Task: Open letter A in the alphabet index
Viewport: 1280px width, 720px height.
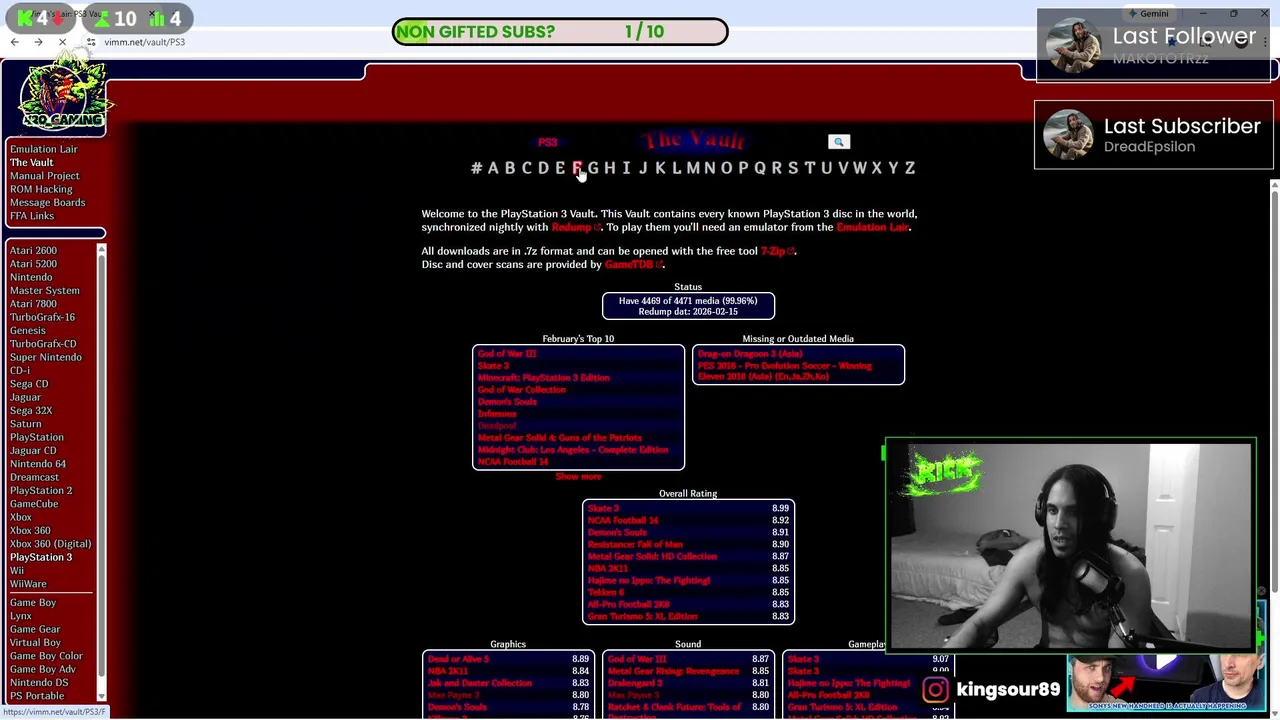Action: [493, 168]
